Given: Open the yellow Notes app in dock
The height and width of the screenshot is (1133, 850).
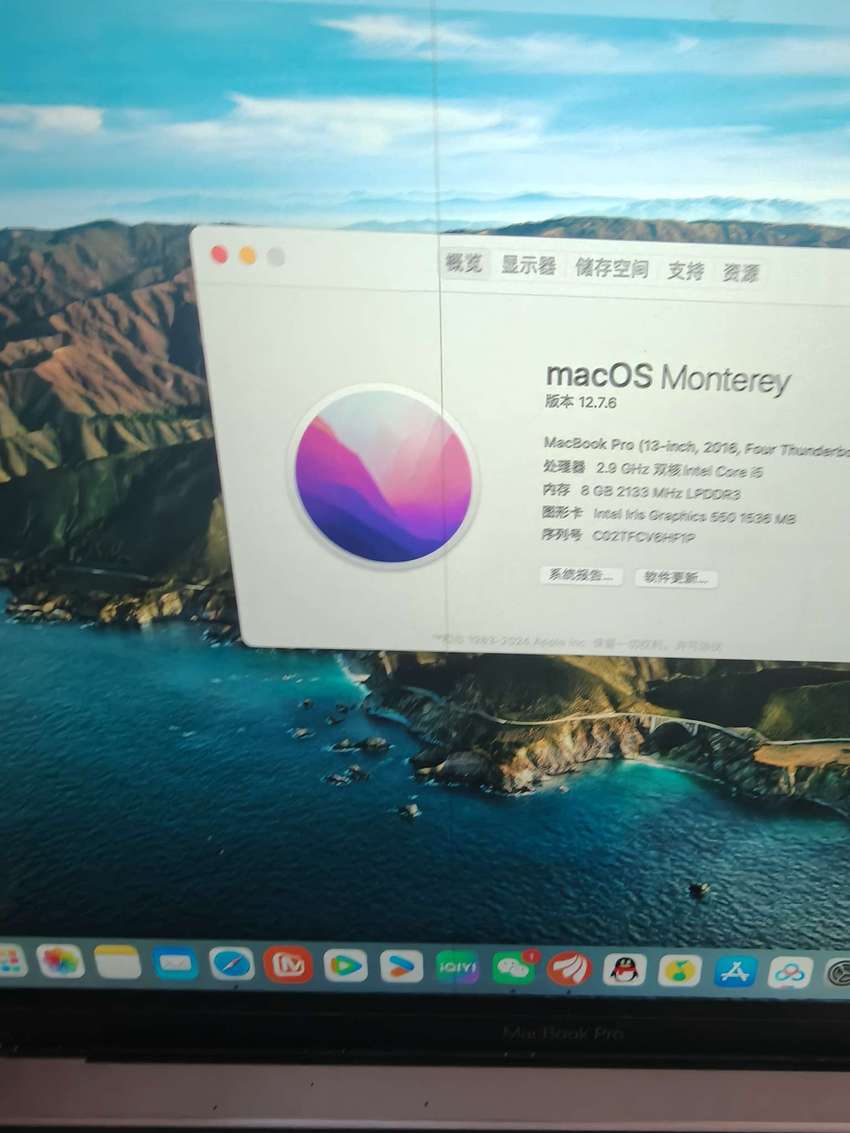Looking at the screenshot, I should [x=117, y=962].
